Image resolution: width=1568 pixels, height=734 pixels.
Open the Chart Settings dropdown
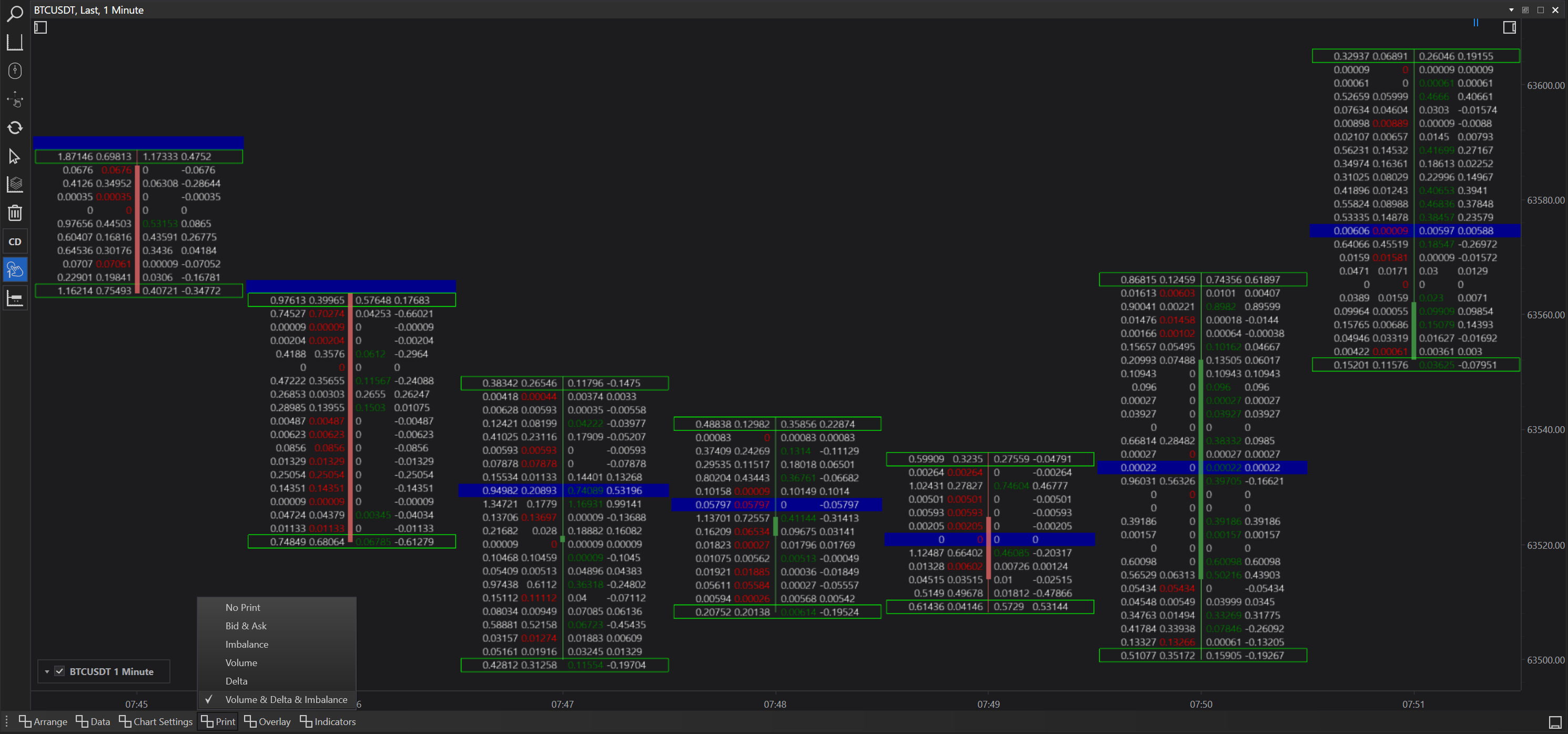[x=156, y=721]
